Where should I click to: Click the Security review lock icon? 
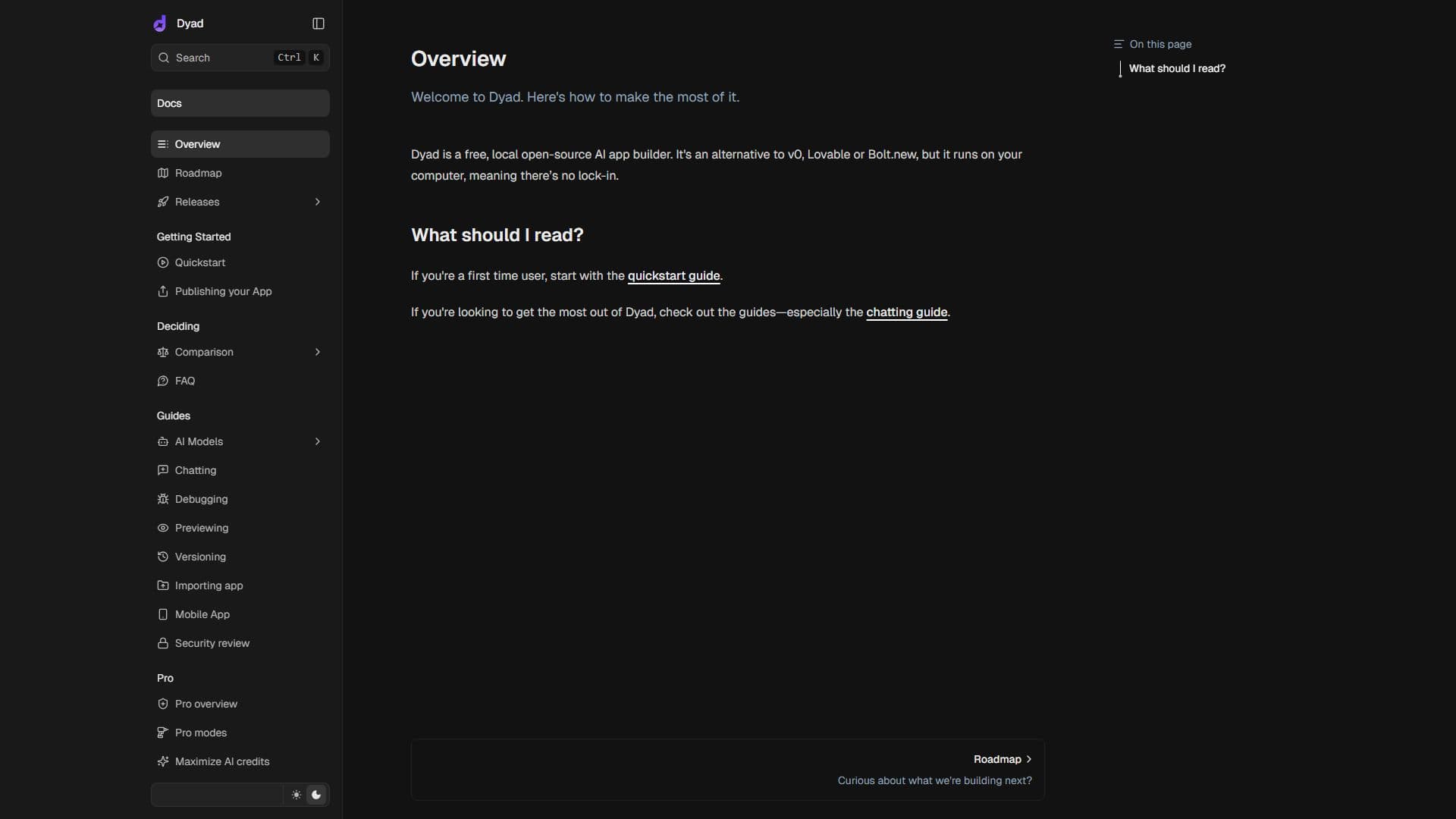point(163,643)
